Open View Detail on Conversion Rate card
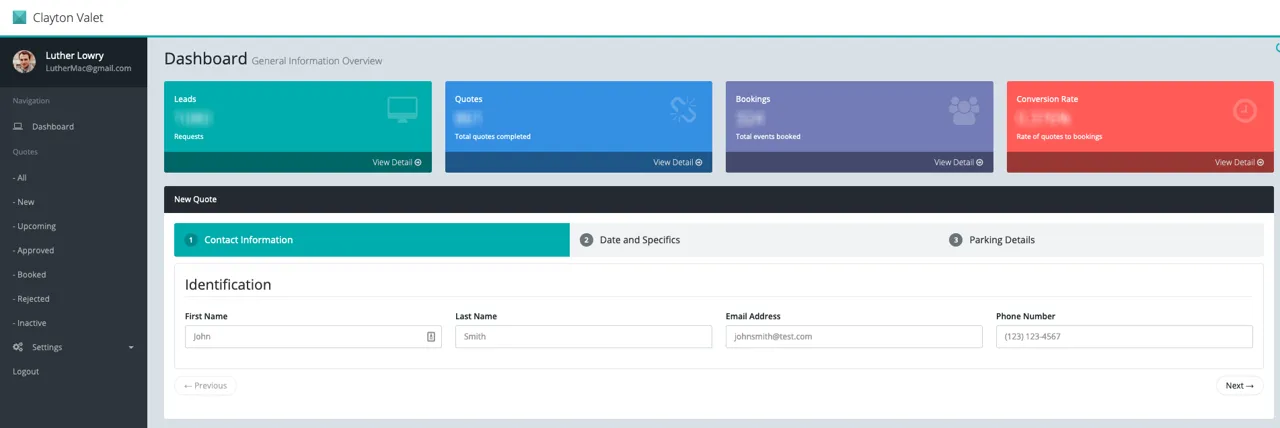 pos(1239,162)
